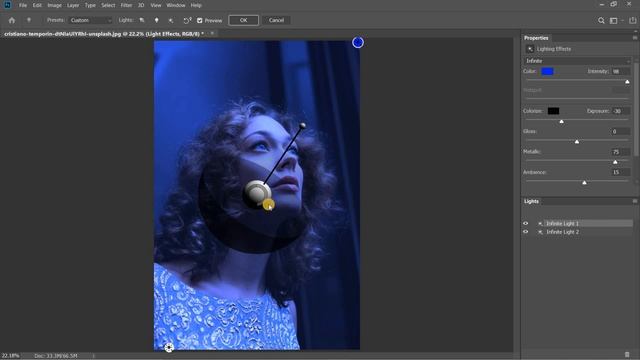Open the workspace switcher icon
Viewport: 640px width, 360px height.
tap(613, 20)
